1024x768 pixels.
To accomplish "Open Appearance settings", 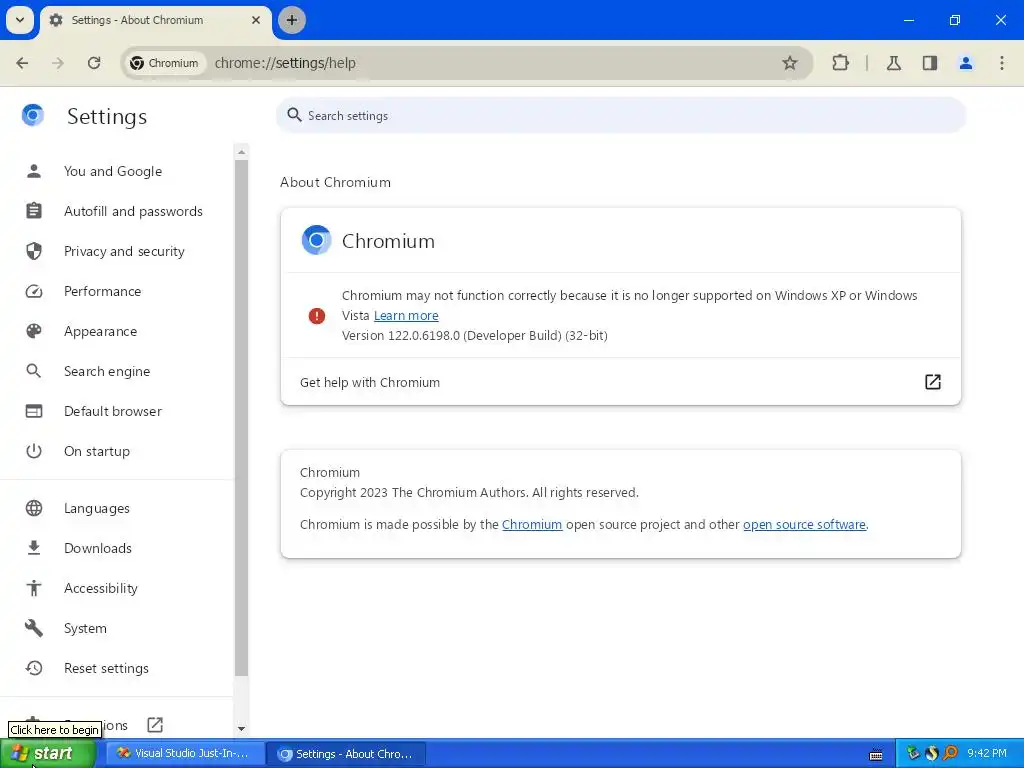I will pyautogui.click(x=101, y=331).
